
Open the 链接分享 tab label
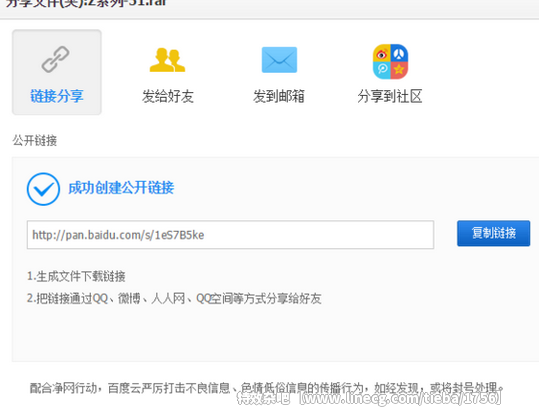click(57, 96)
